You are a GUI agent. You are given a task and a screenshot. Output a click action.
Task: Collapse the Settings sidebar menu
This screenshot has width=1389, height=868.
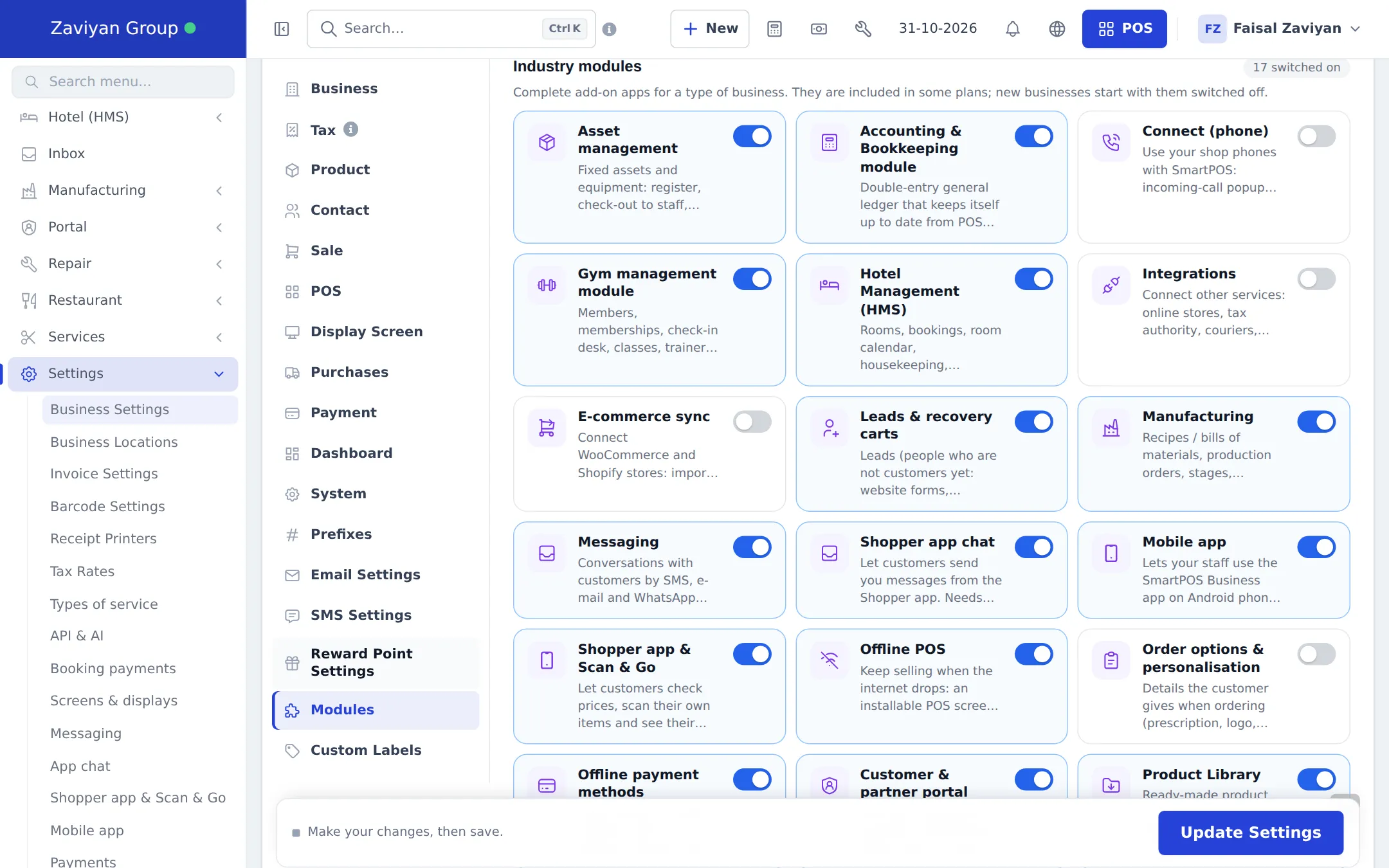pos(123,374)
